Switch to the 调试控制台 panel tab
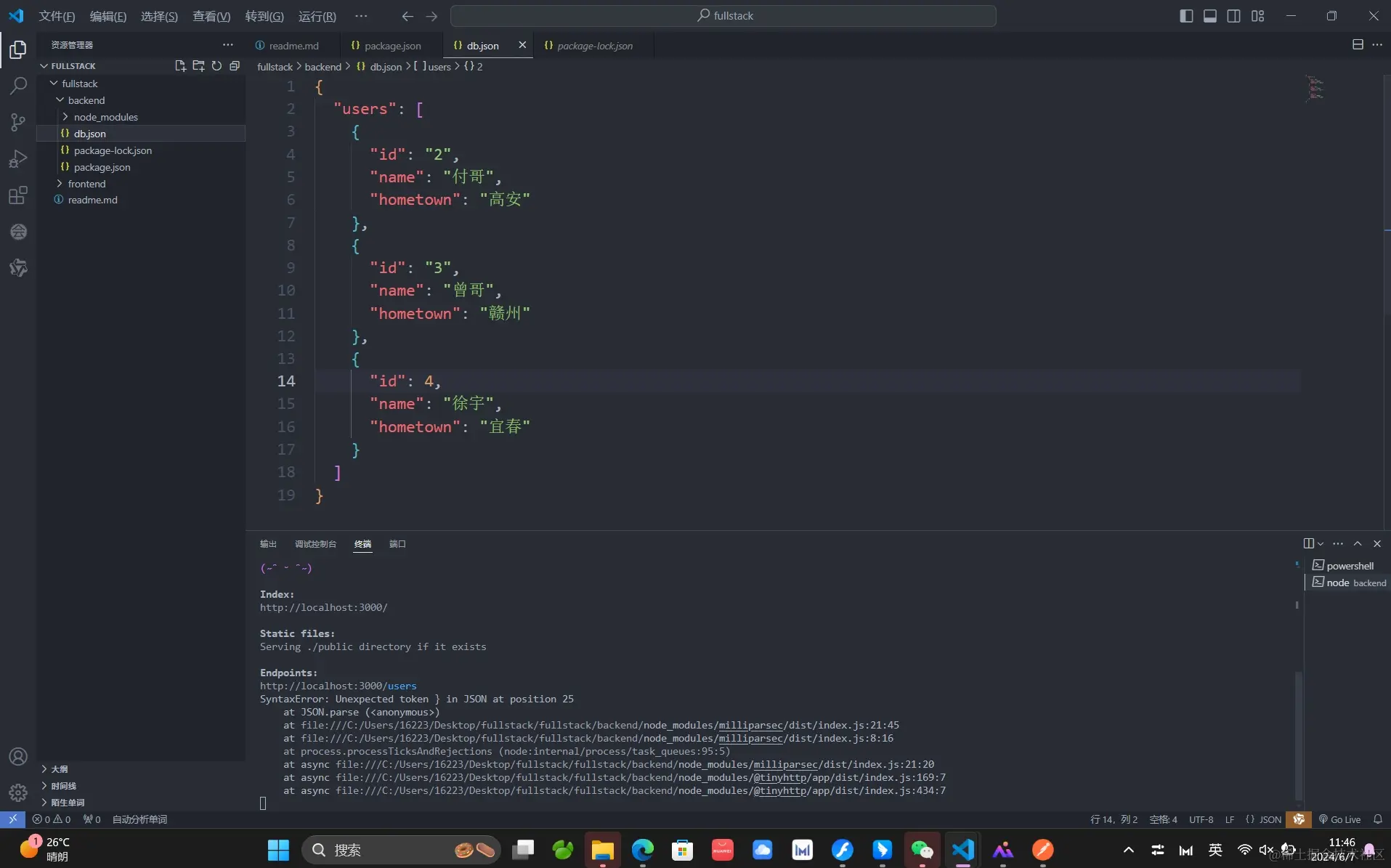 tap(315, 544)
